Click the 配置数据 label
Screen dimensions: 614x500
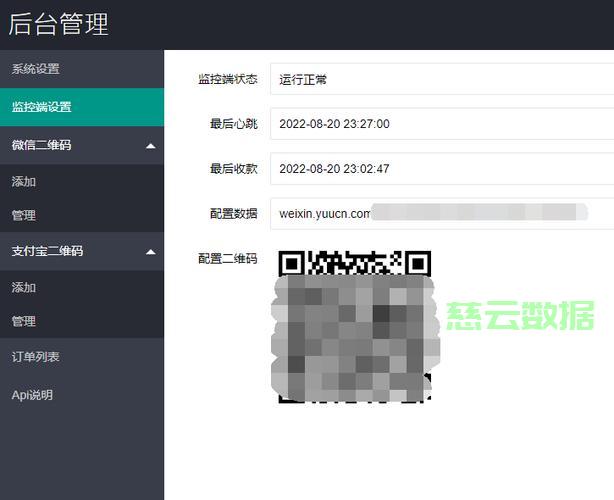[x=233, y=214]
